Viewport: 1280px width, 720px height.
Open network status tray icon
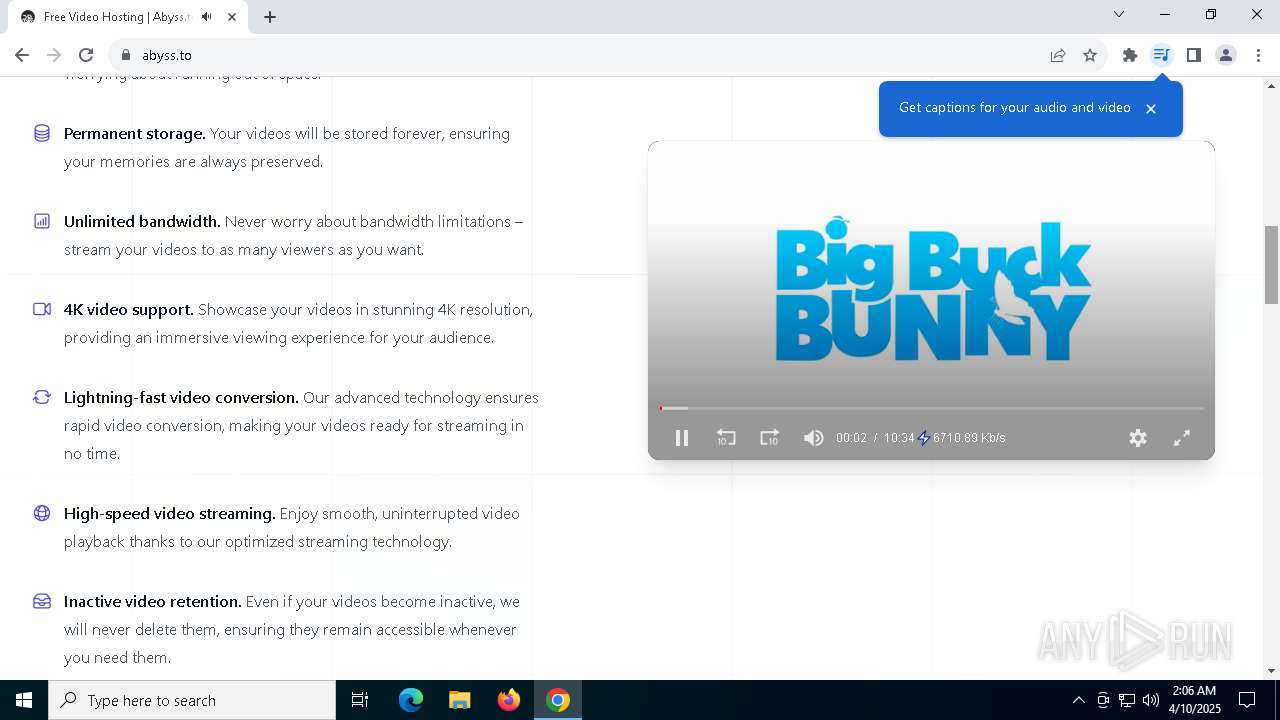1127,700
